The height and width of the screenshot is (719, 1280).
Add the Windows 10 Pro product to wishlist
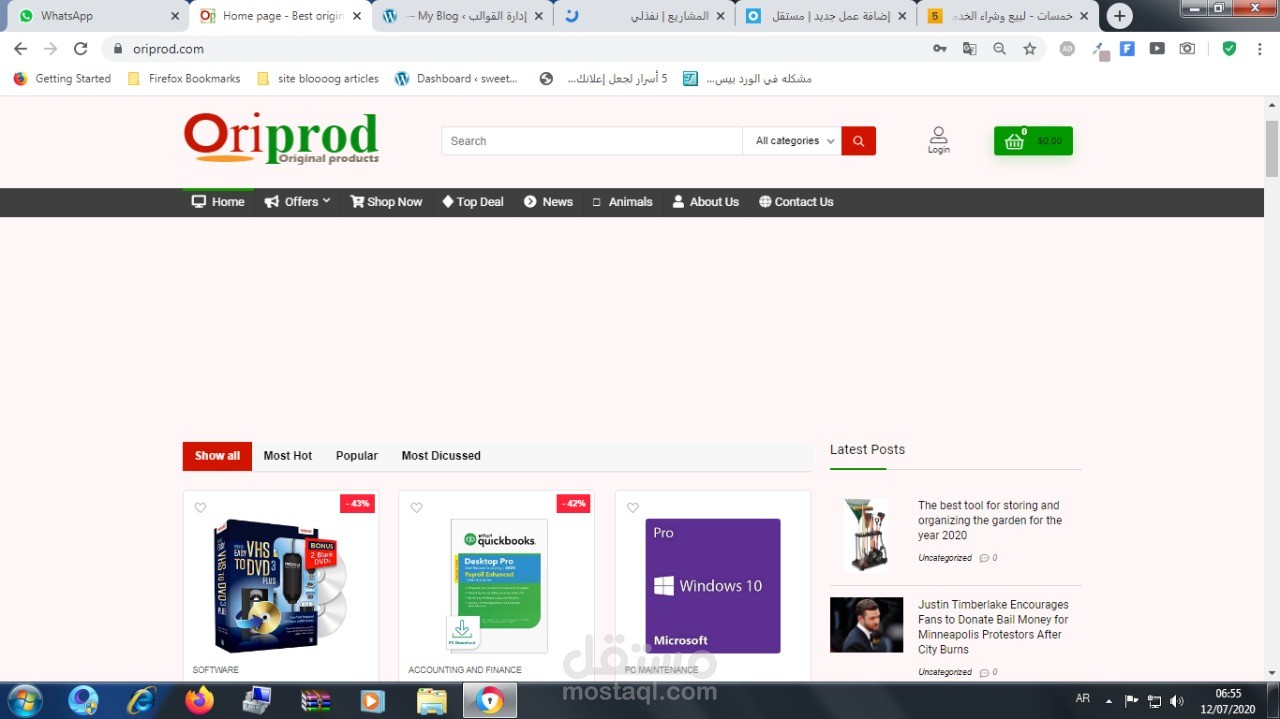tap(632, 508)
